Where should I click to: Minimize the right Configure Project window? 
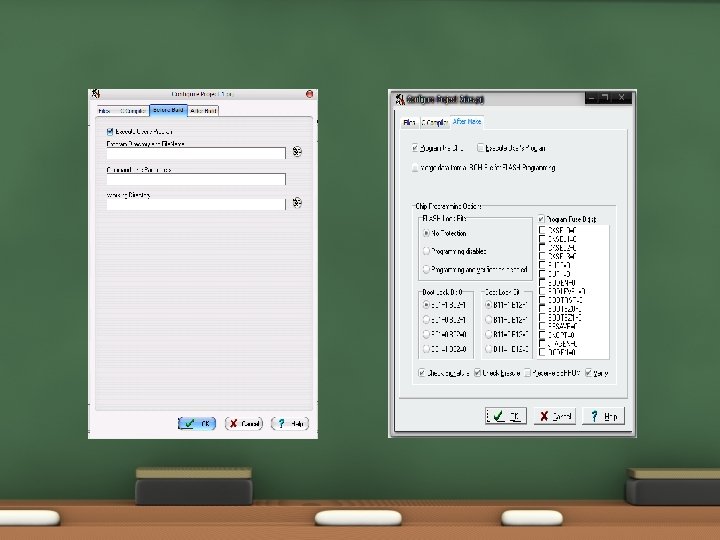coord(592,98)
